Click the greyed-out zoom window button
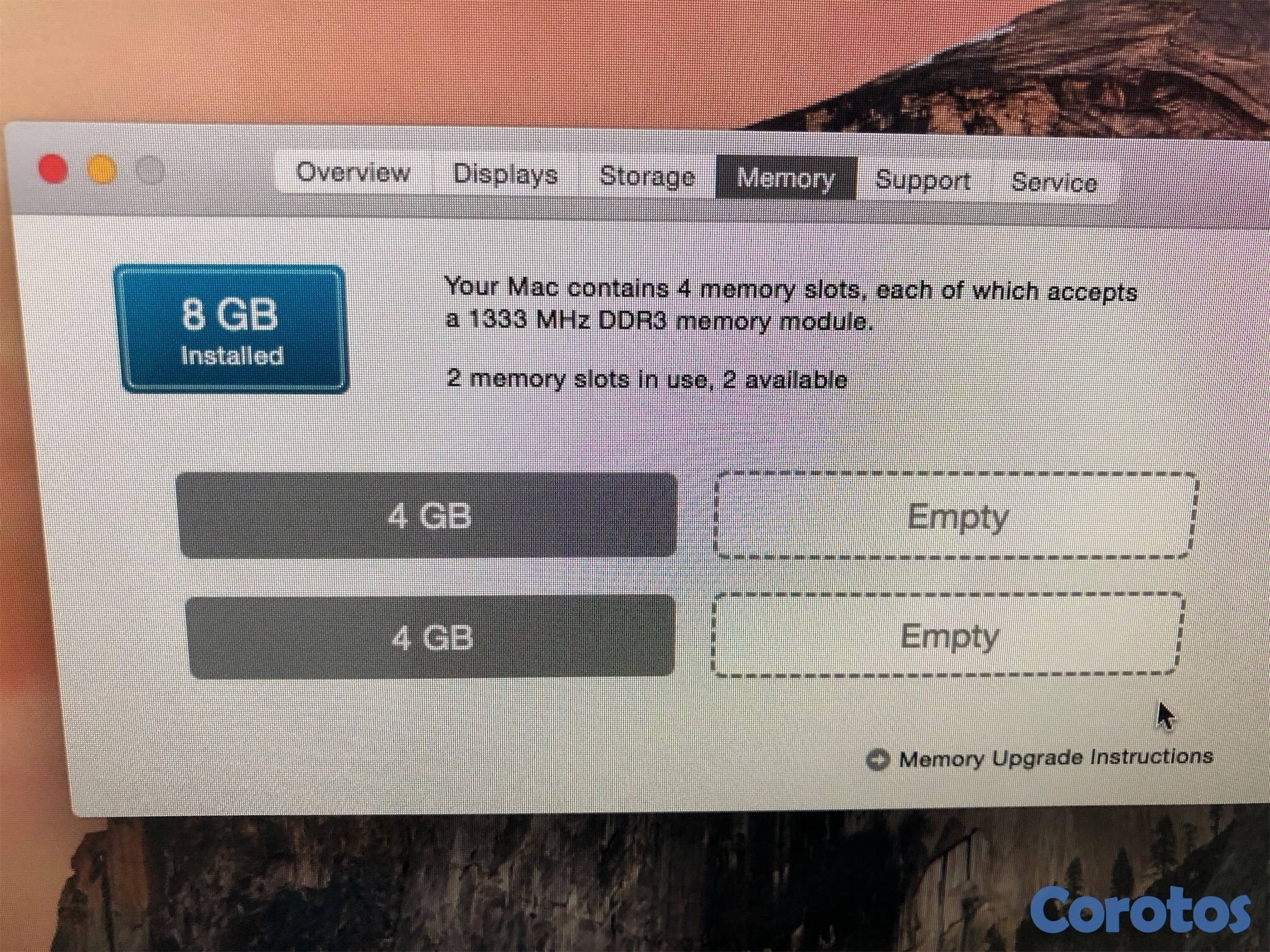Viewport: 1270px width, 952px height. coord(149,171)
